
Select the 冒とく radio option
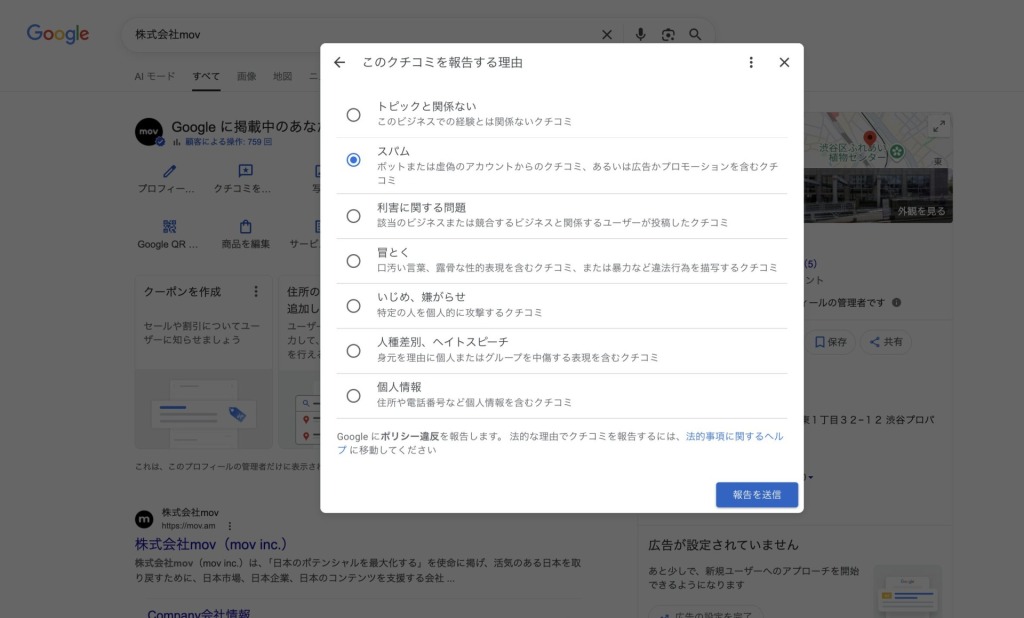pyautogui.click(x=353, y=261)
